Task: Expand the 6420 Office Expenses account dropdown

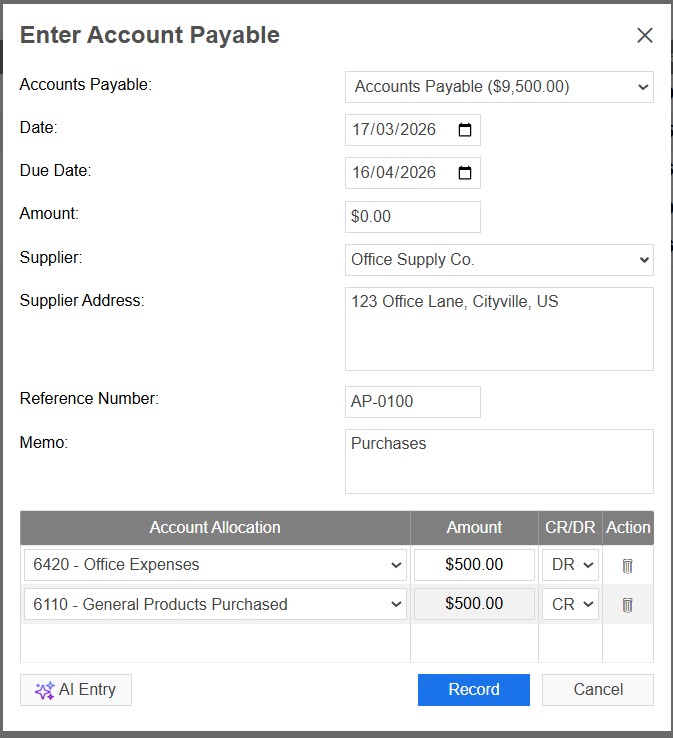Action: click(x=215, y=565)
